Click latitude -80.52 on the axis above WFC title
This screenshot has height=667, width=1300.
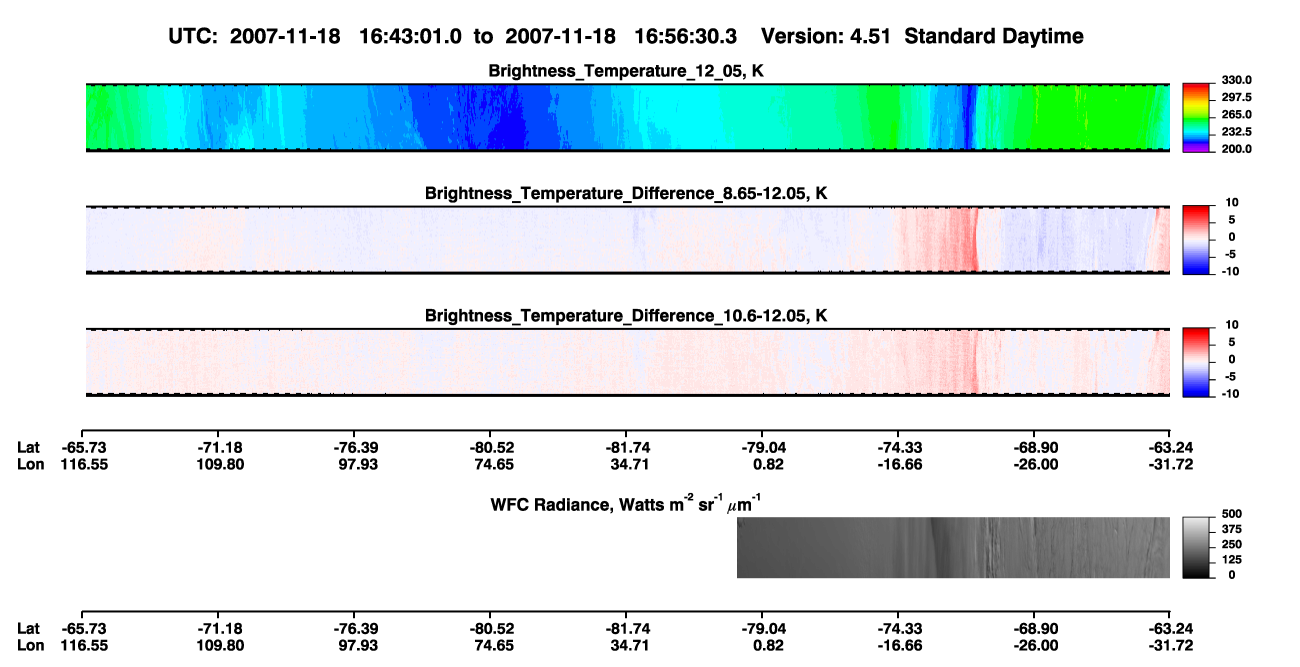(490, 448)
